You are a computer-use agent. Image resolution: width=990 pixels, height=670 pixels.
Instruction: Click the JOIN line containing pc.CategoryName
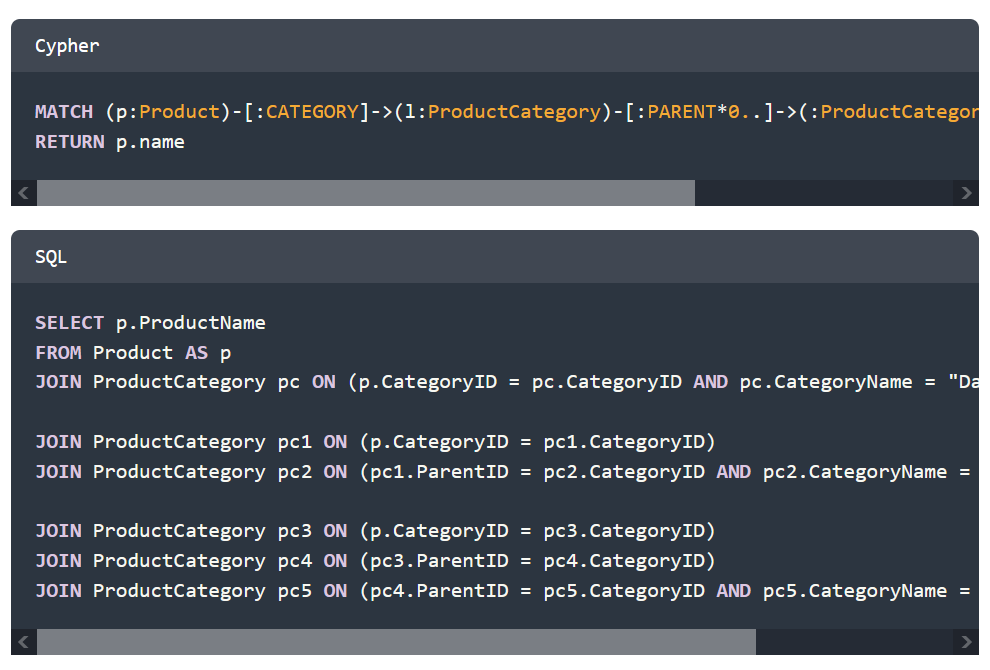(x=507, y=382)
